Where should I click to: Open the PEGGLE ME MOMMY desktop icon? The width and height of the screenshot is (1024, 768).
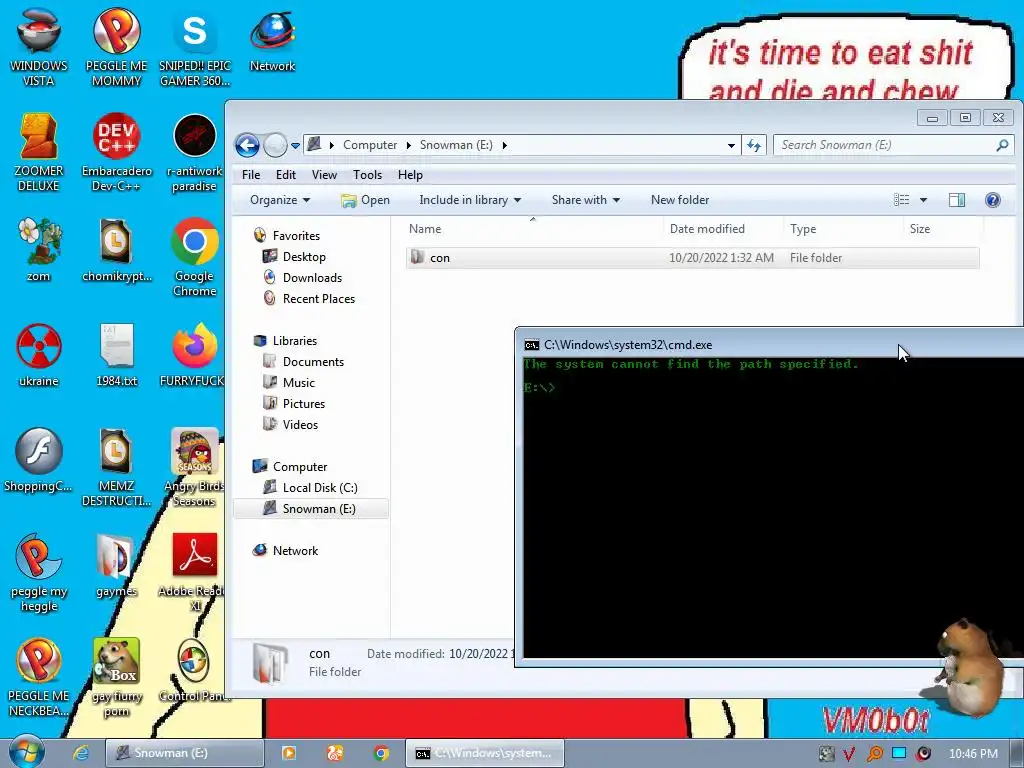[116, 47]
